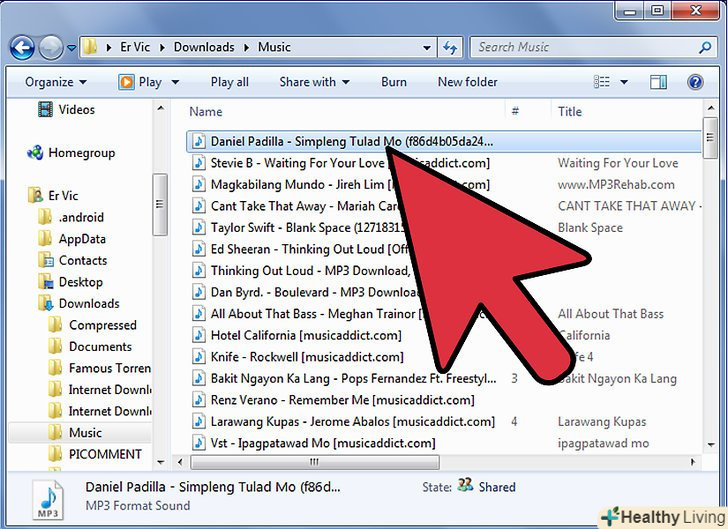Click the Back navigation arrow button
This screenshot has width=728, height=529.
coord(23,47)
